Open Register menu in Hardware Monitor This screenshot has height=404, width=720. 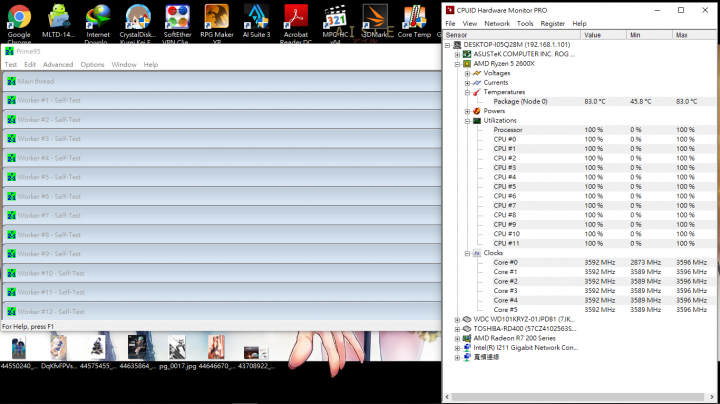pyautogui.click(x=552, y=23)
